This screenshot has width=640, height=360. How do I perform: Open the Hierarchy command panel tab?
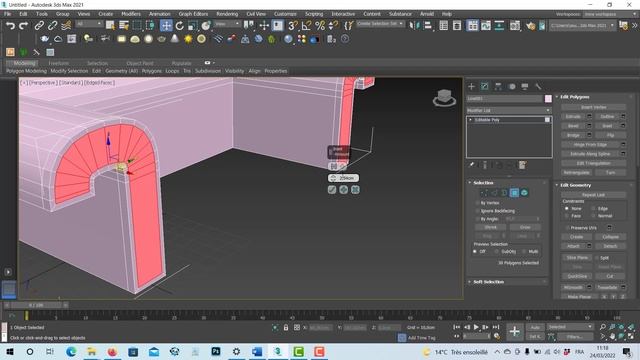498,87
